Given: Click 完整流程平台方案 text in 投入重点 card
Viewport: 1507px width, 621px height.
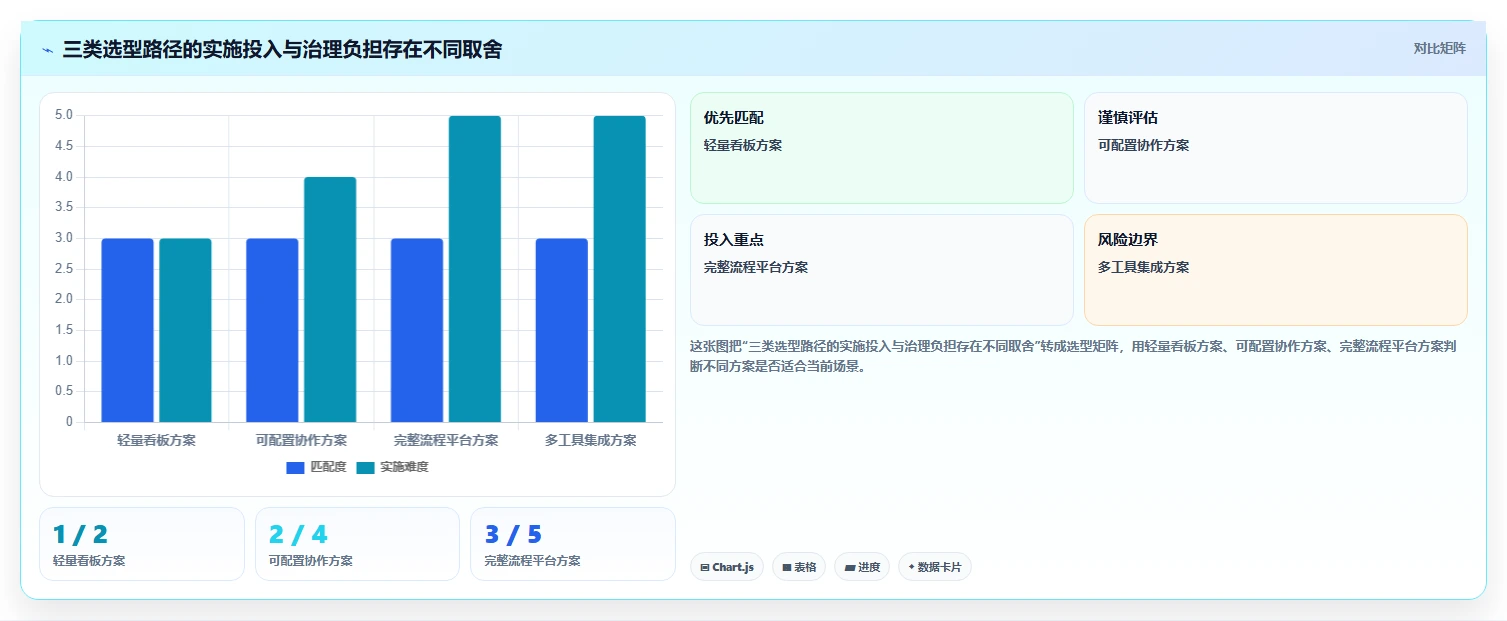Looking at the screenshot, I should (756, 267).
